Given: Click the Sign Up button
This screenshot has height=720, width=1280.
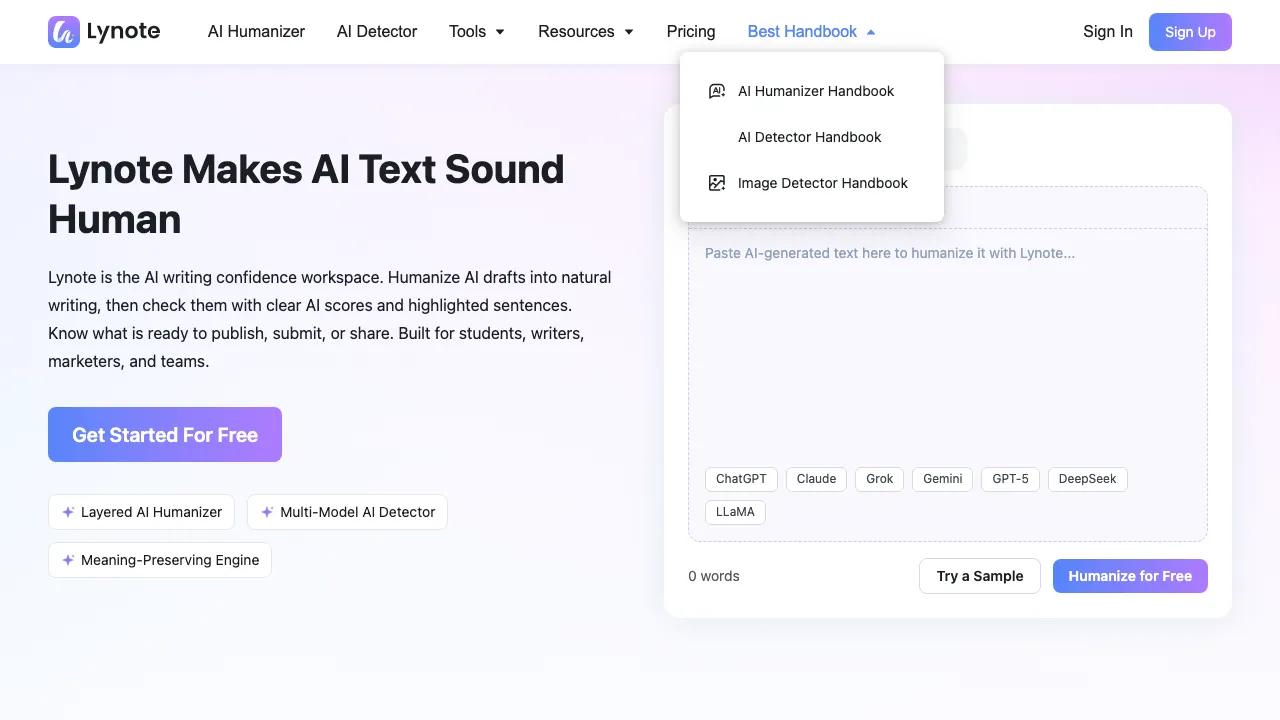Looking at the screenshot, I should tap(1190, 32).
